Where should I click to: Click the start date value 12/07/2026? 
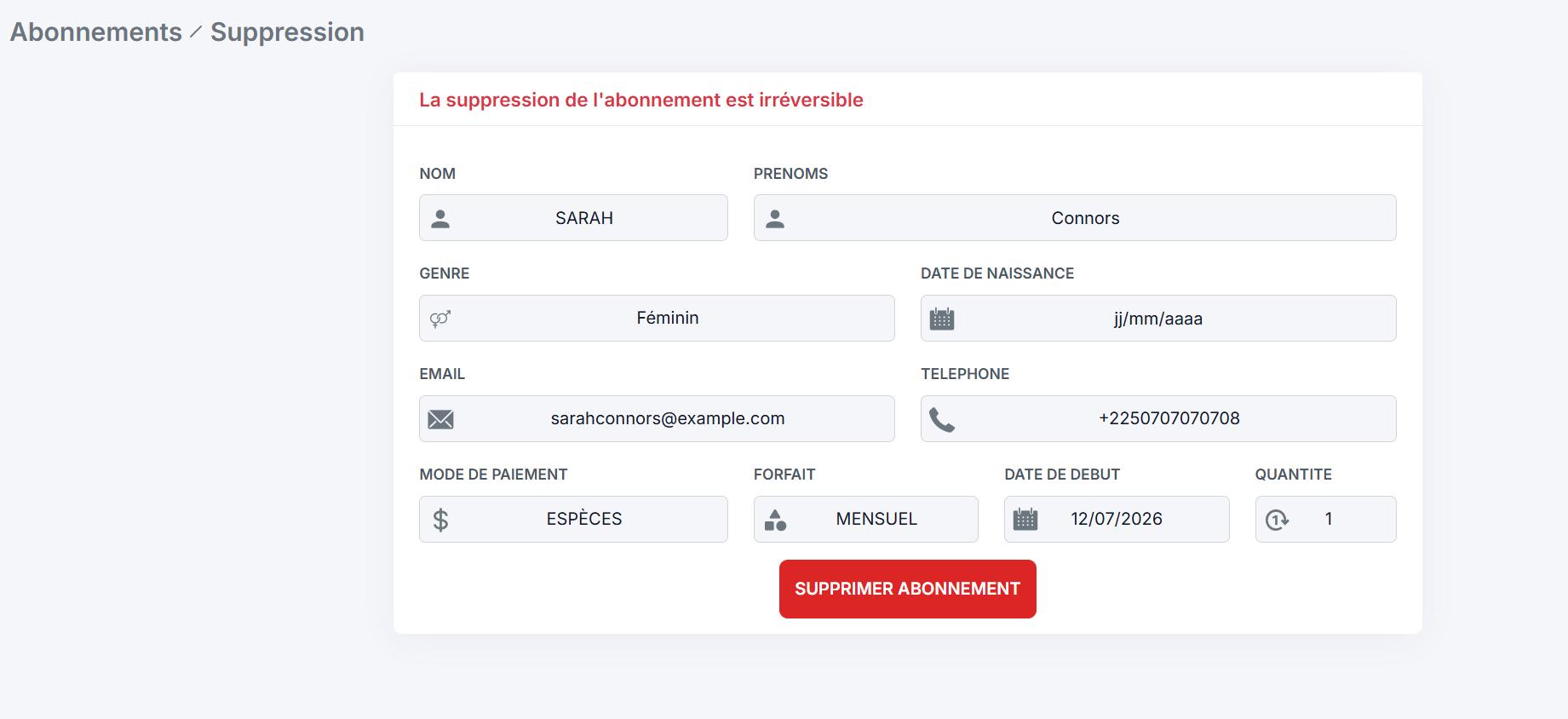tap(1117, 519)
